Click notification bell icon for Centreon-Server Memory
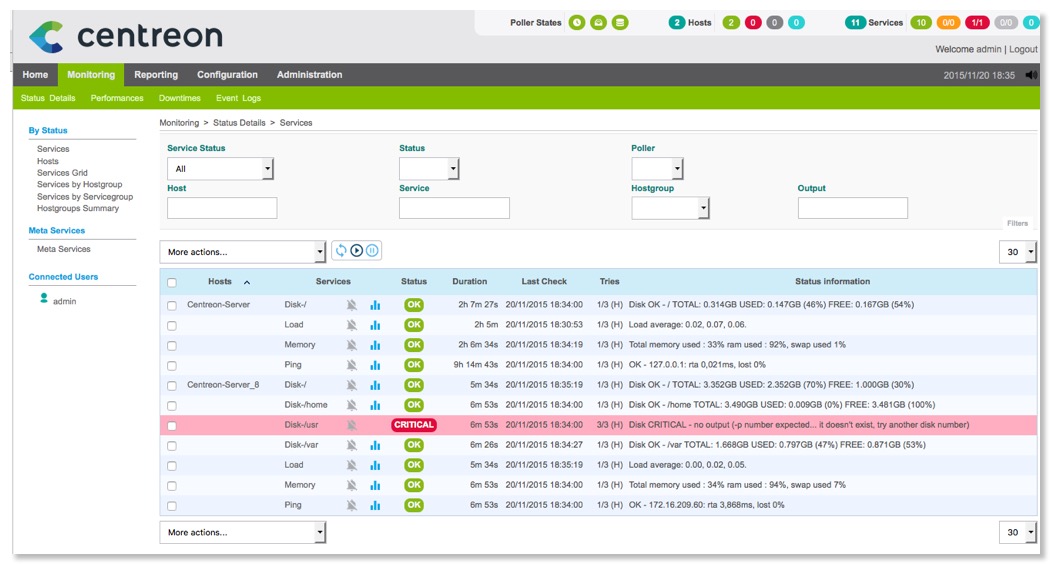The image size is (1050, 564). tap(352, 345)
